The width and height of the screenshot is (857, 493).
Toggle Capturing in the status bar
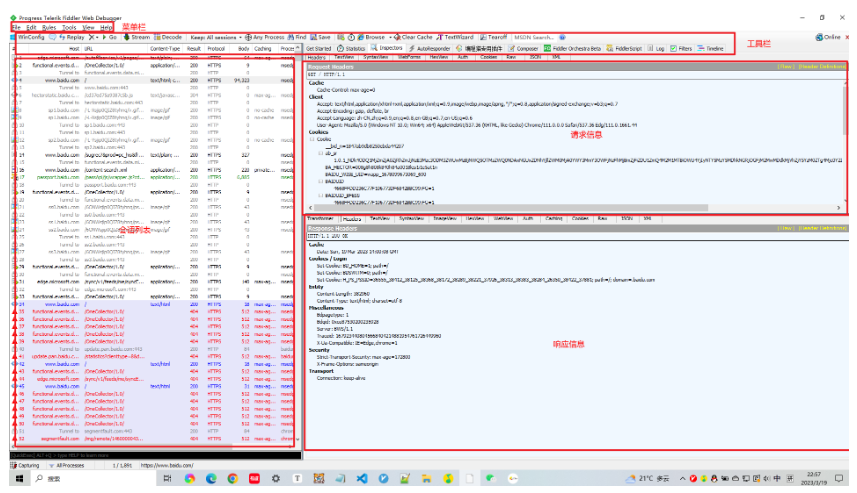pyautogui.click(x=25, y=466)
